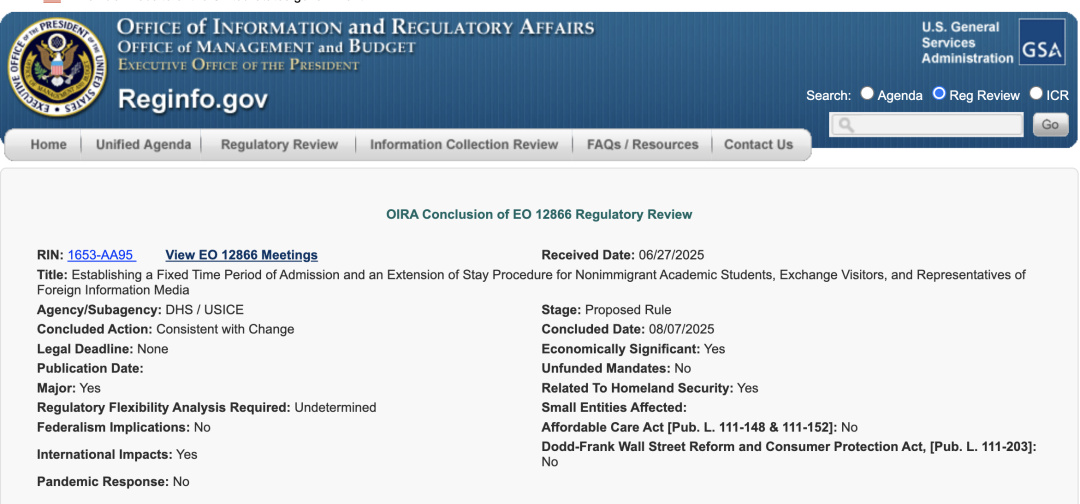Click the Go search button

coord(1050,125)
